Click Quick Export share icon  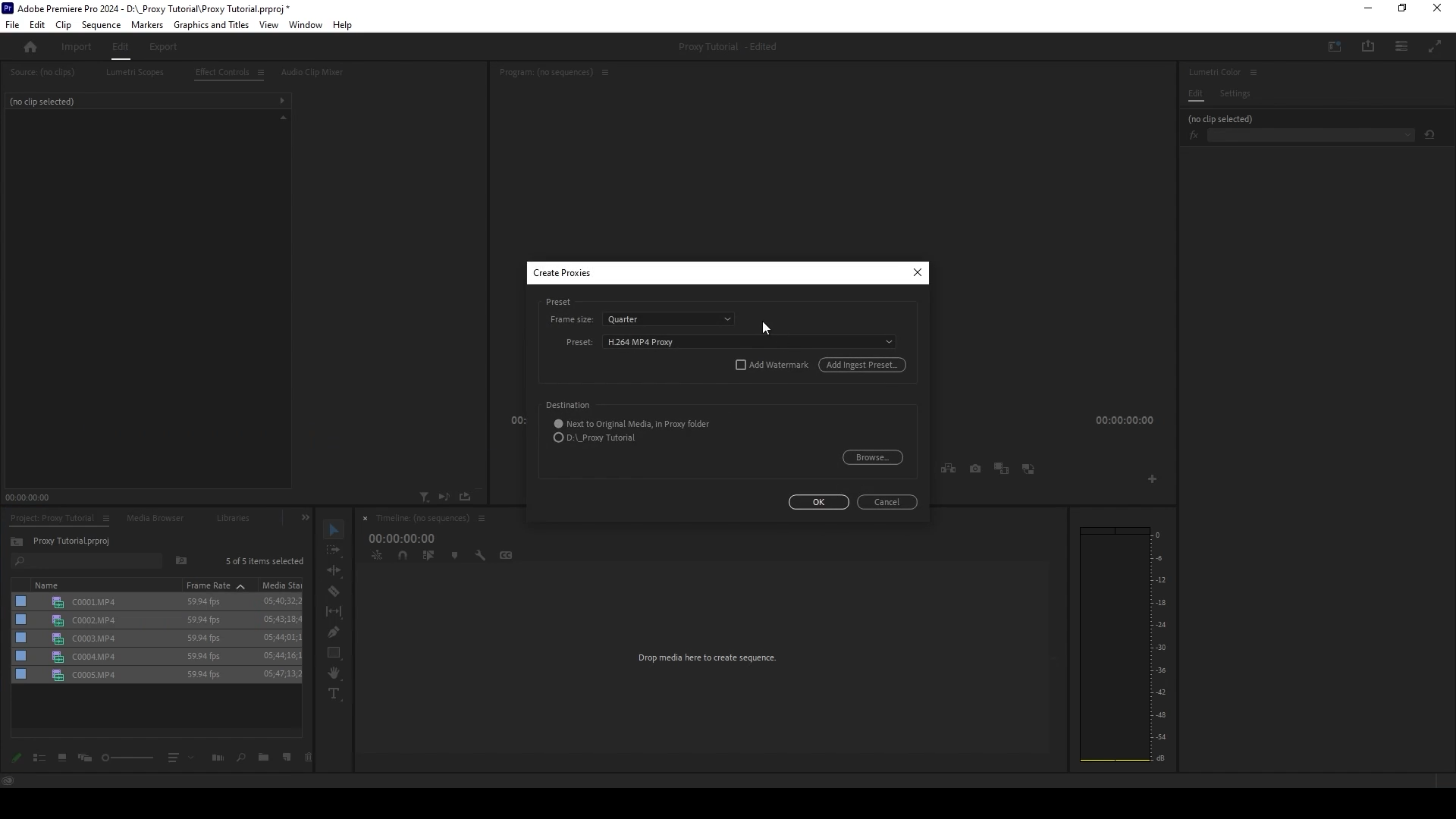point(1368,47)
